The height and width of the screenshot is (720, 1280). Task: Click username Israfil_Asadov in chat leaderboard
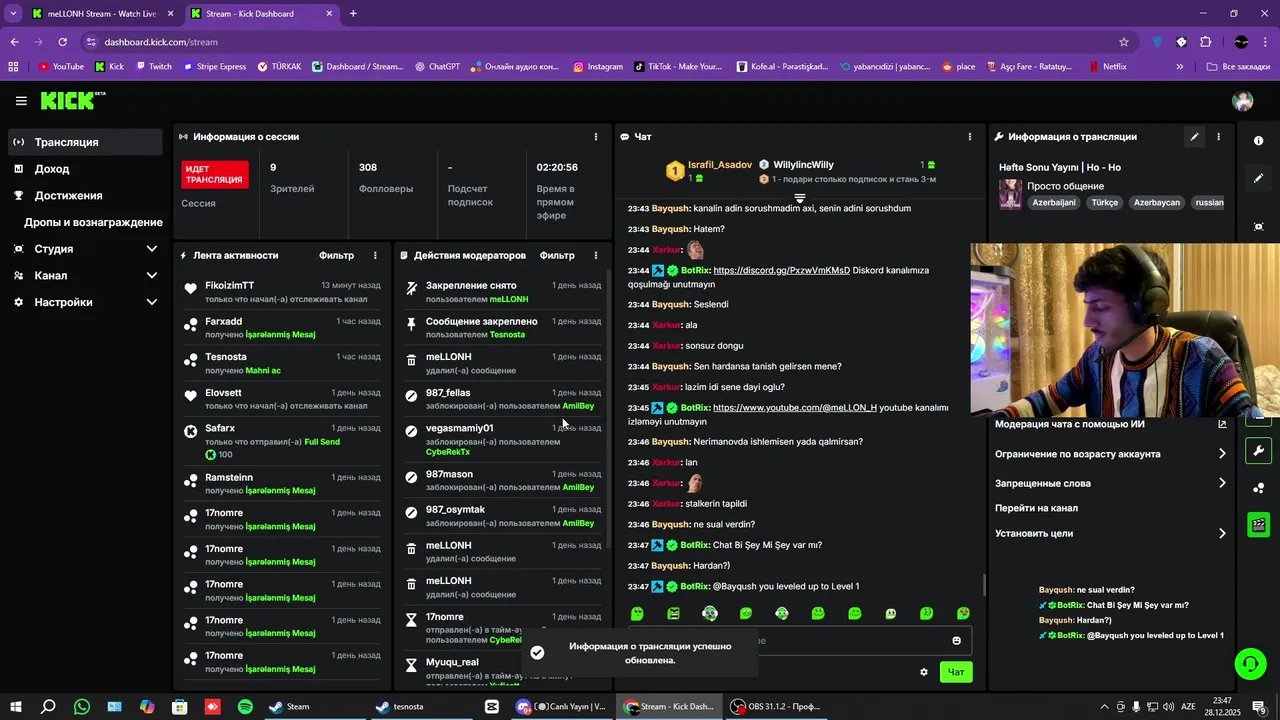720,165
